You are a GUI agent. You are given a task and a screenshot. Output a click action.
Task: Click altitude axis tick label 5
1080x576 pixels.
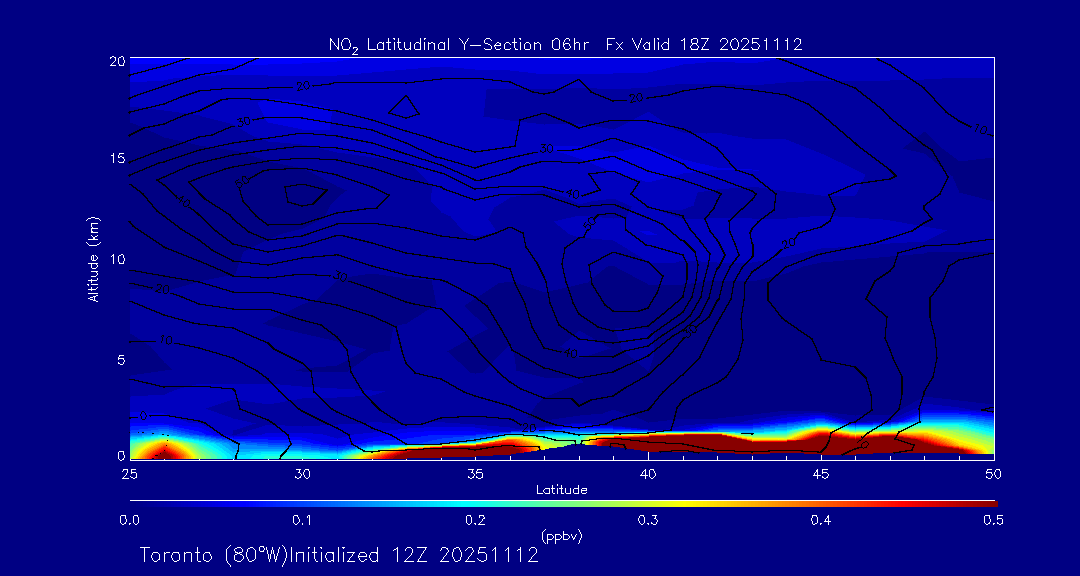[x=118, y=359]
